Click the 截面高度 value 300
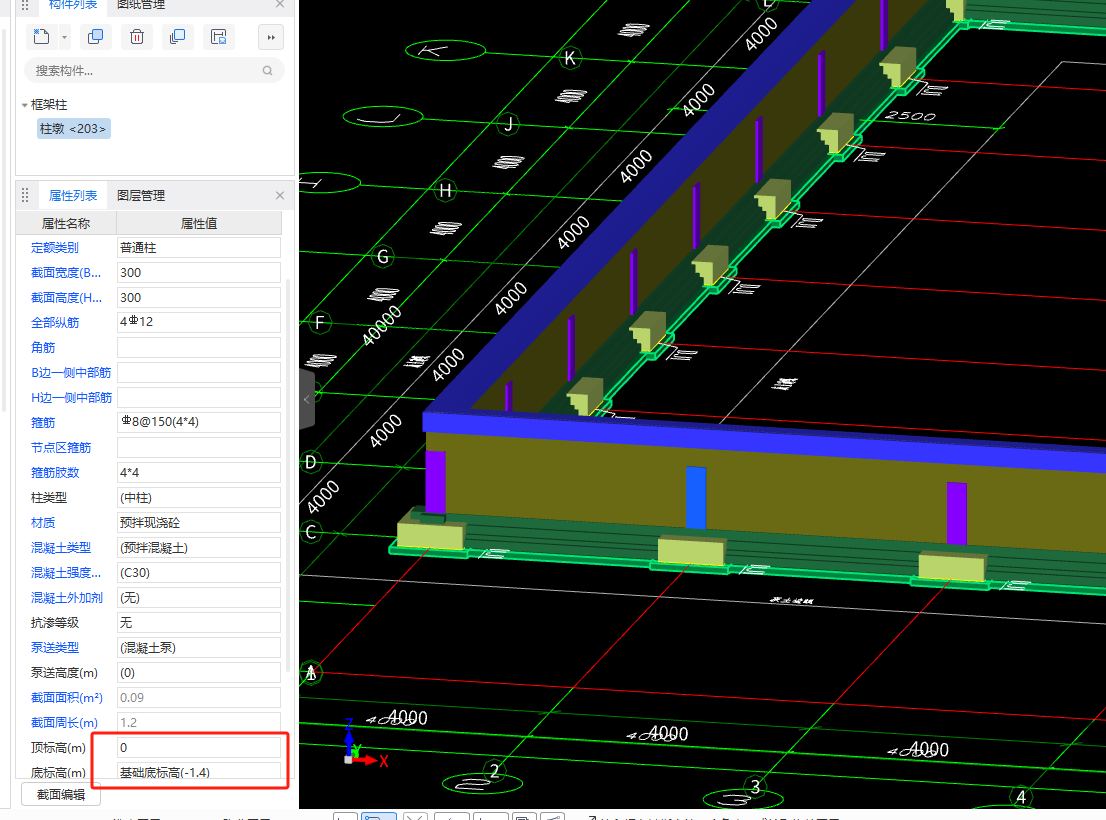The image size is (1106, 820). 199,298
